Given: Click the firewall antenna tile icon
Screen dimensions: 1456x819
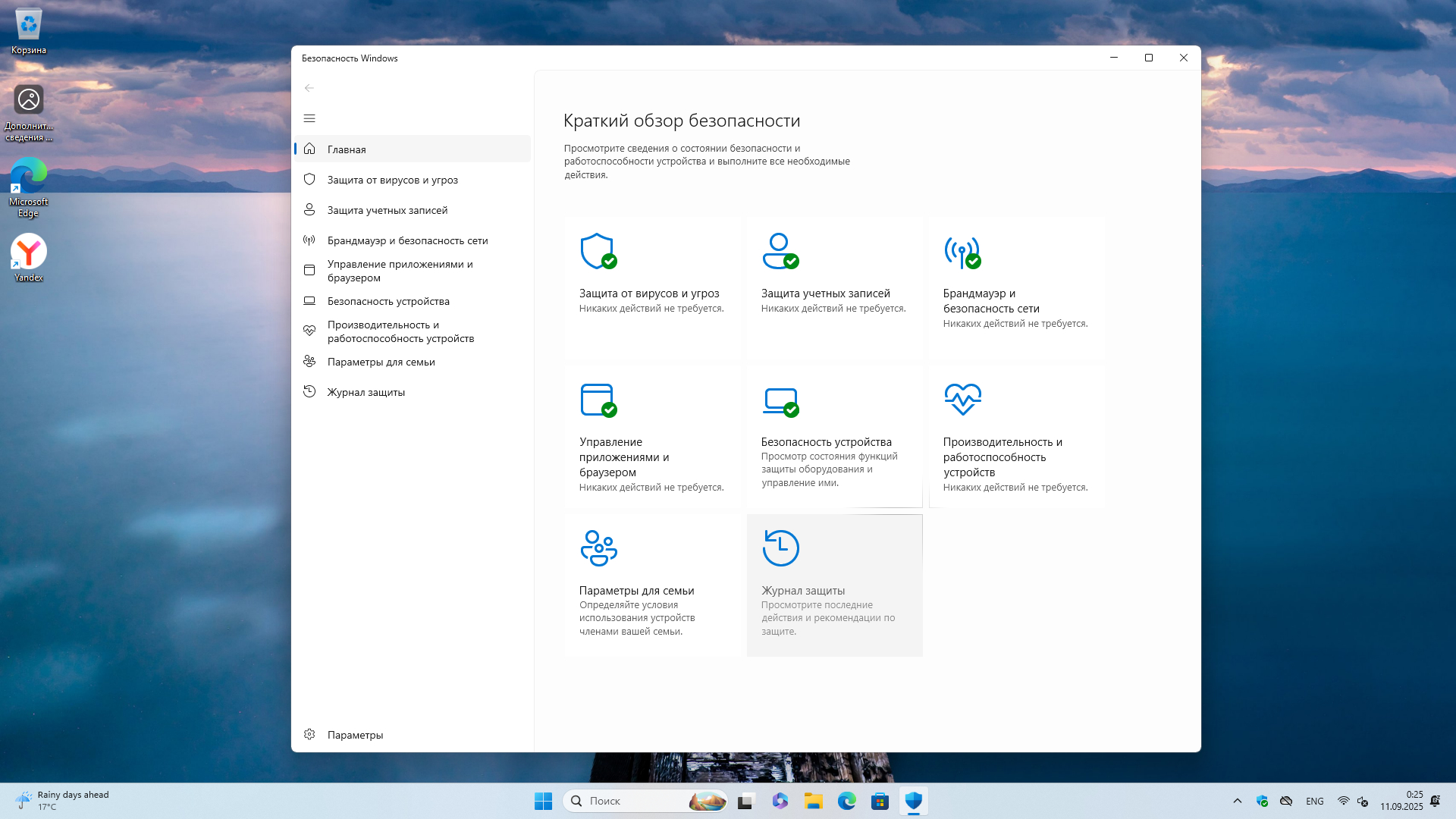Looking at the screenshot, I should (962, 251).
